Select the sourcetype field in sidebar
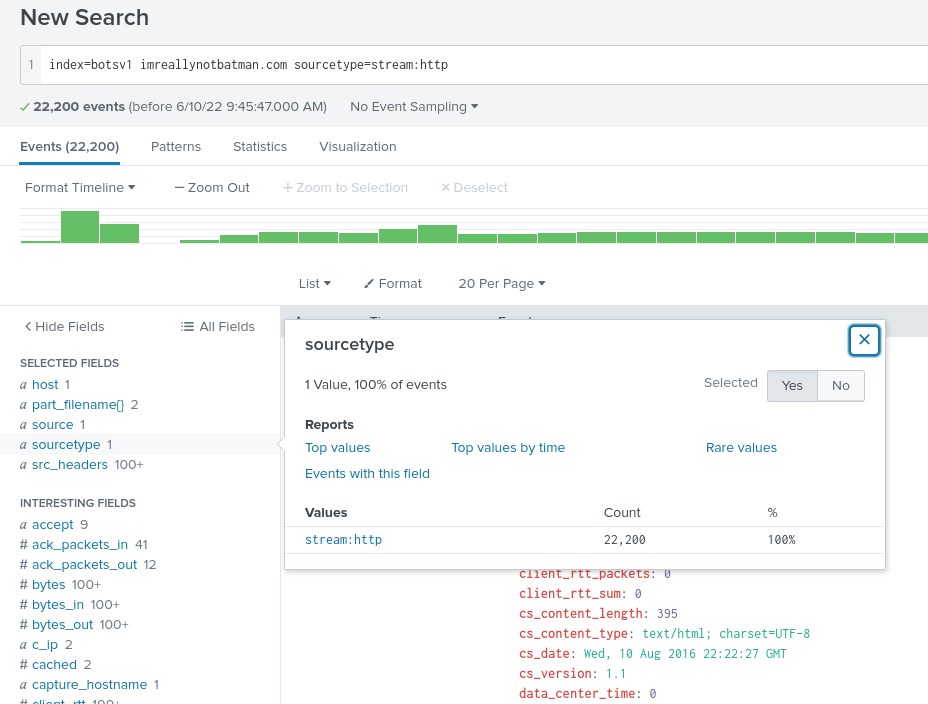Viewport: 928px width, 704px height. coord(66,444)
